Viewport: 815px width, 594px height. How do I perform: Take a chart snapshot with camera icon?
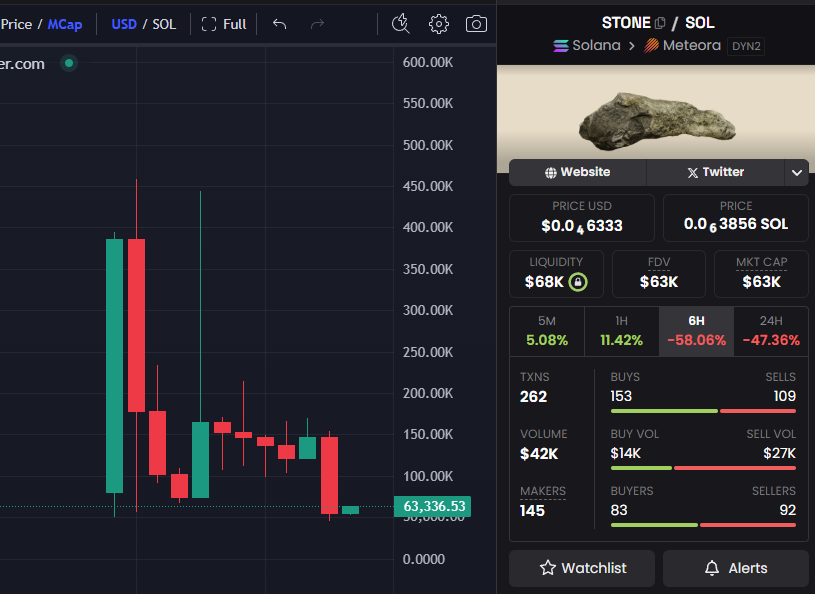point(476,24)
